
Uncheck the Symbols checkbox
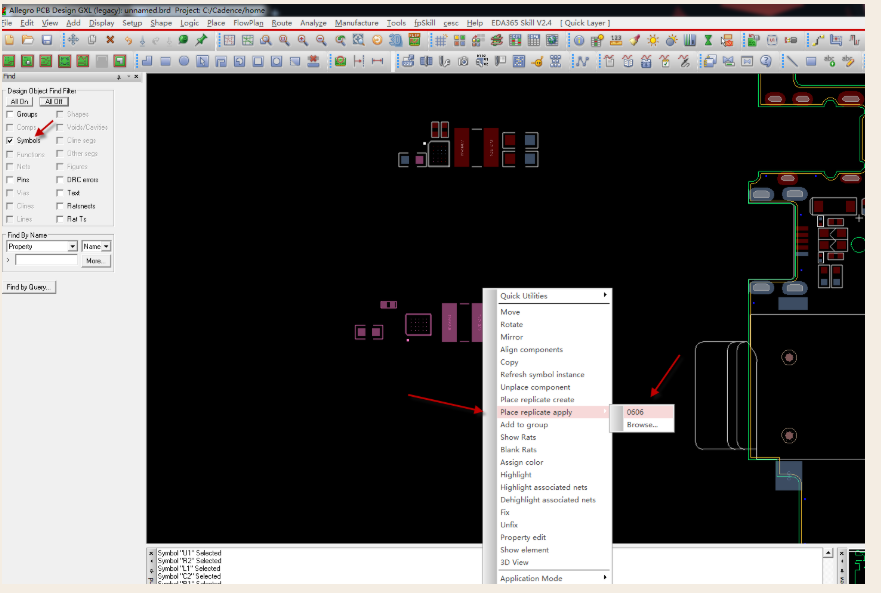10,141
